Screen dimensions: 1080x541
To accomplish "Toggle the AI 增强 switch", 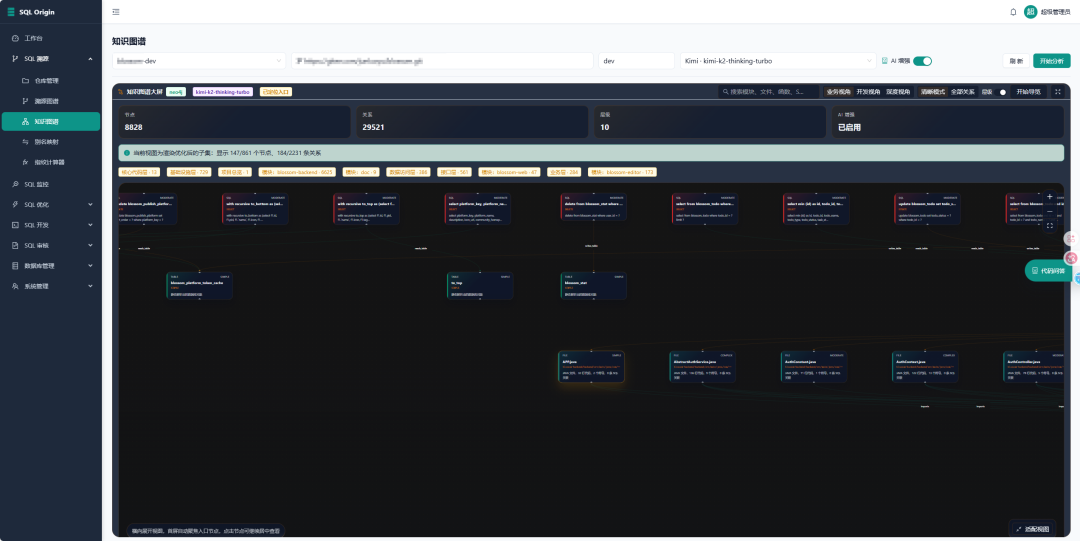I will click(x=922, y=61).
